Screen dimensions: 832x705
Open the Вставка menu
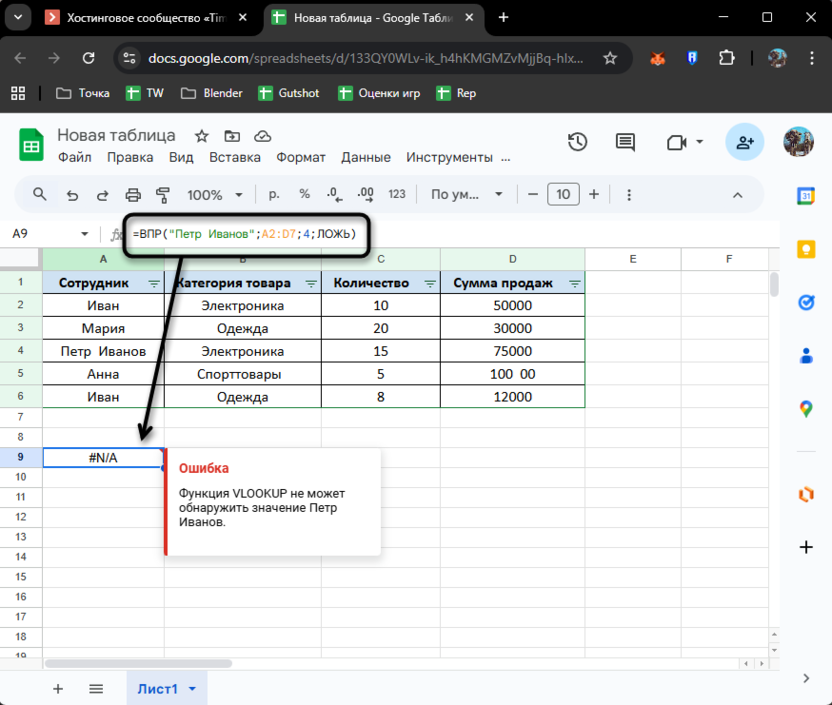pos(235,157)
